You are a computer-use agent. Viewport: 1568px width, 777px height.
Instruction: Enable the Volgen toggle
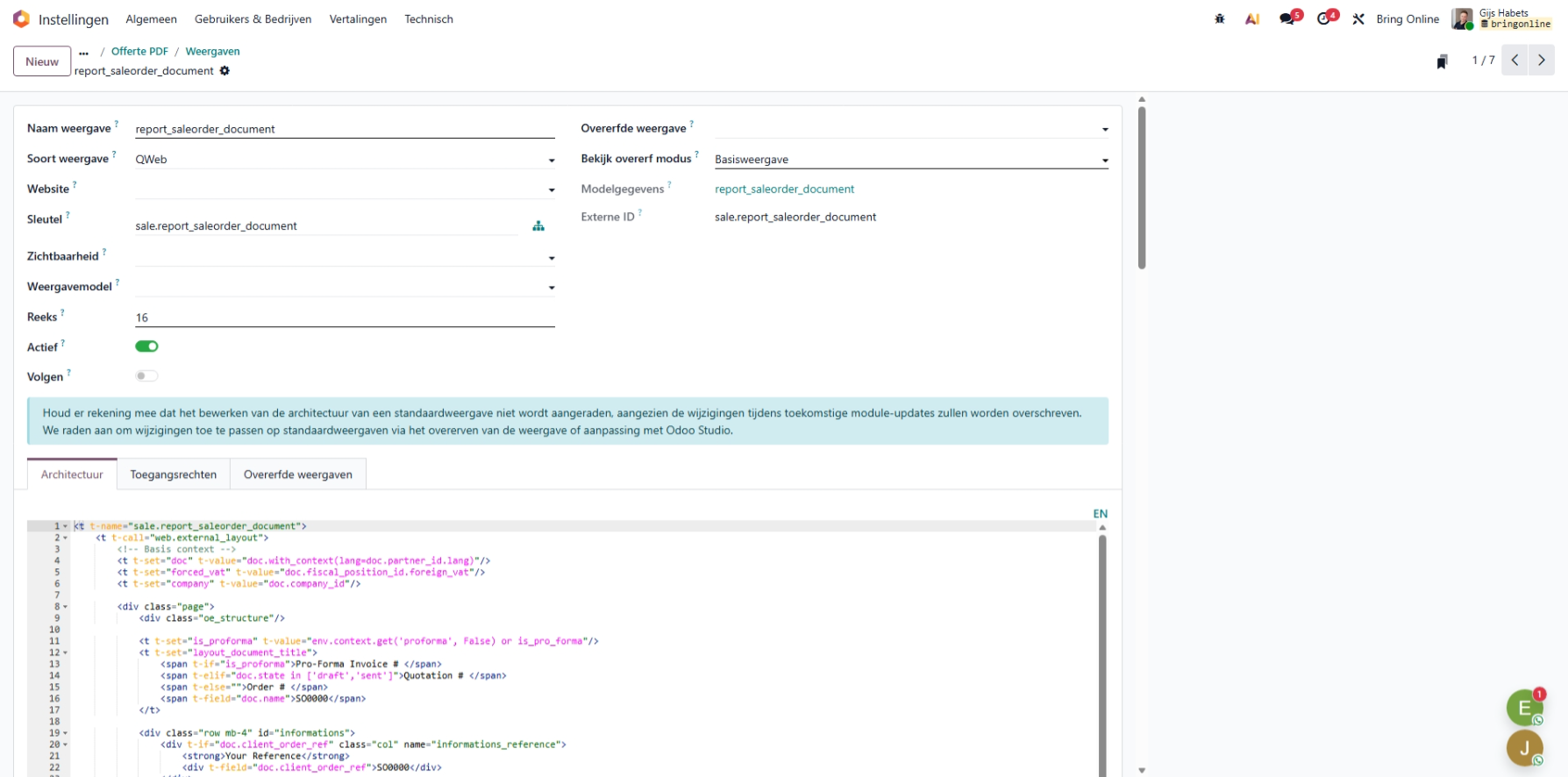146,376
